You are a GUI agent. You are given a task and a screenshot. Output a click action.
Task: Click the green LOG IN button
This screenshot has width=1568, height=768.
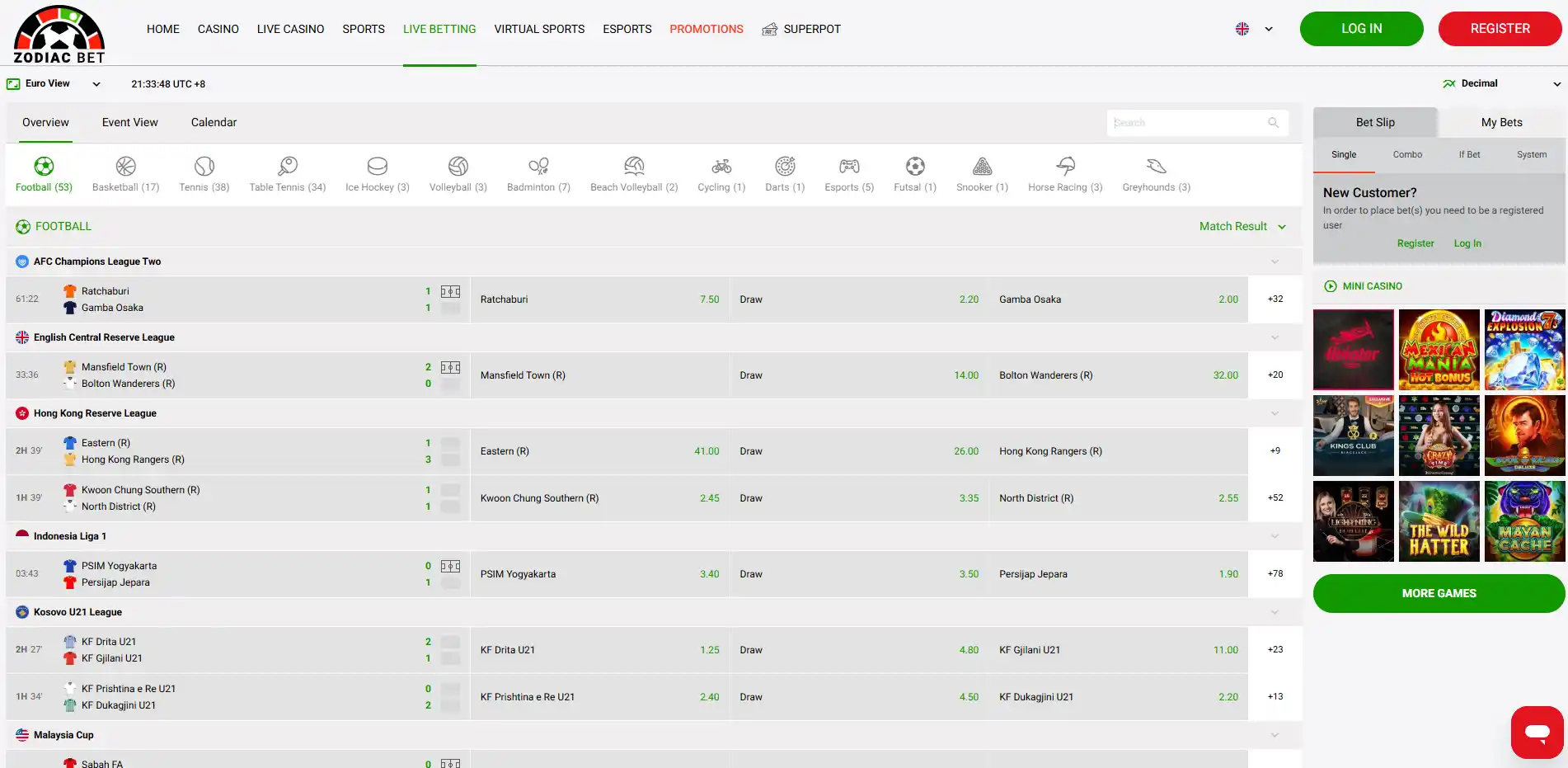coord(1361,29)
